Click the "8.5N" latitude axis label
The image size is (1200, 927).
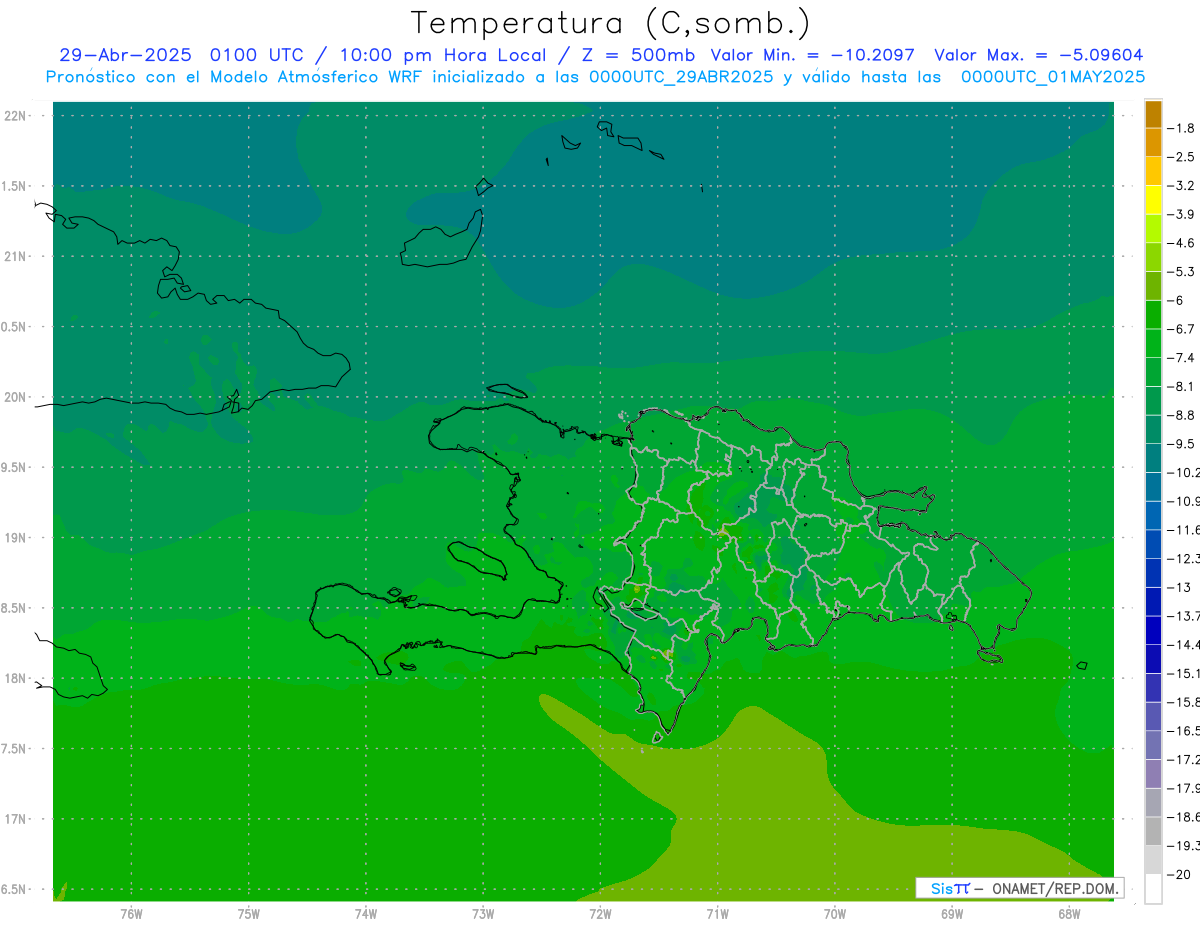click(x=15, y=608)
